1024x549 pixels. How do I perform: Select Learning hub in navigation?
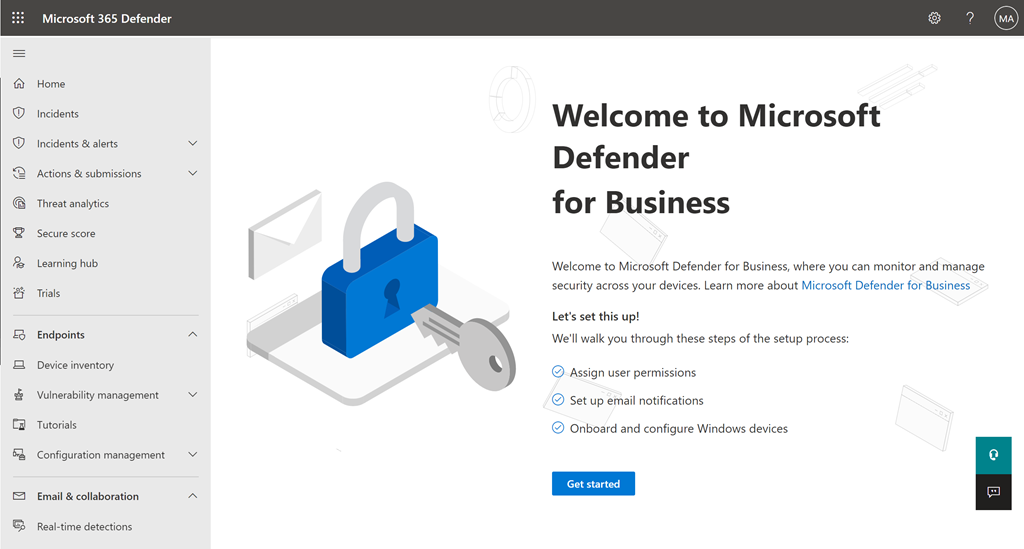[x=67, y=264]
